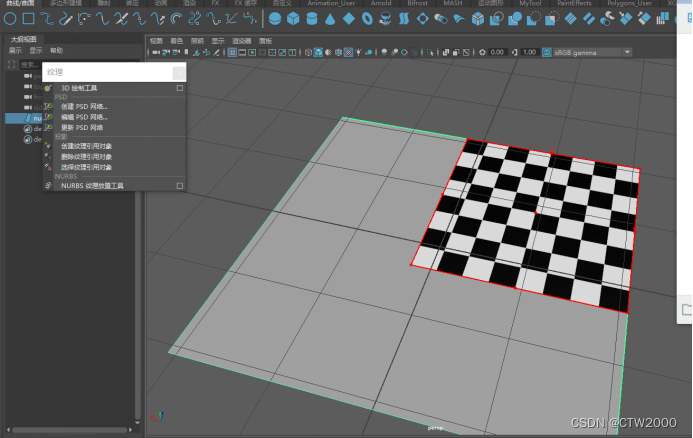The height and width of the screenshot is (438, 693).
Task: Open the outliner 帮助 menu
Action: pos(56,50)
